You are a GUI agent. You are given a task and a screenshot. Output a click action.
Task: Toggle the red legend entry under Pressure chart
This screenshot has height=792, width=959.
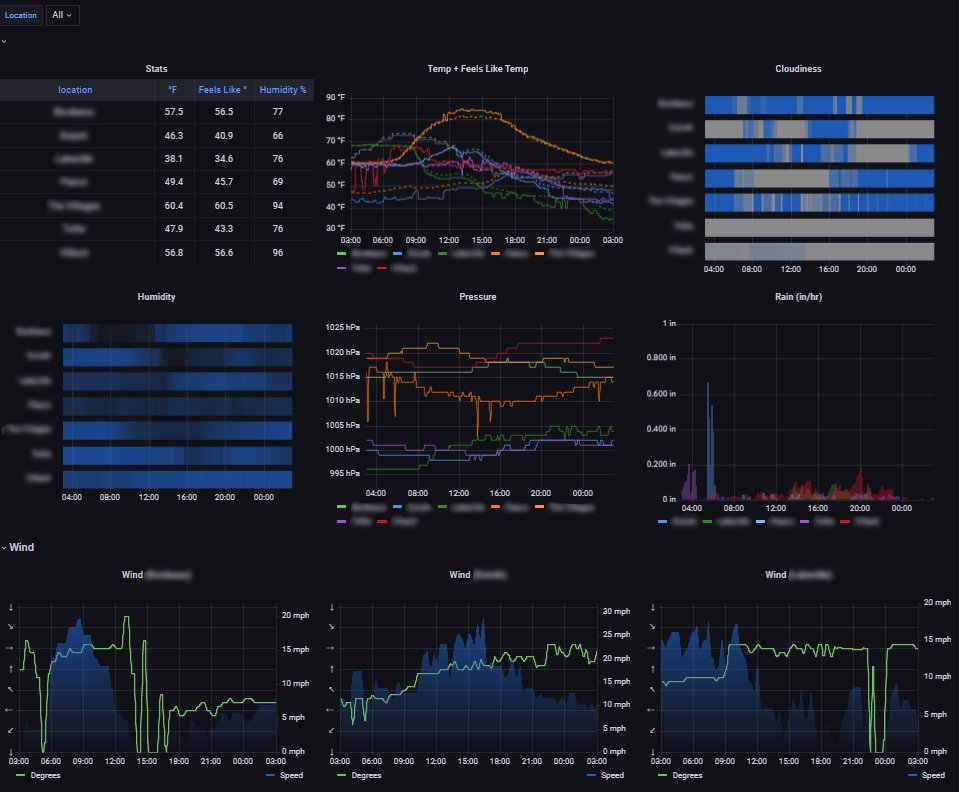pos(385,521)
